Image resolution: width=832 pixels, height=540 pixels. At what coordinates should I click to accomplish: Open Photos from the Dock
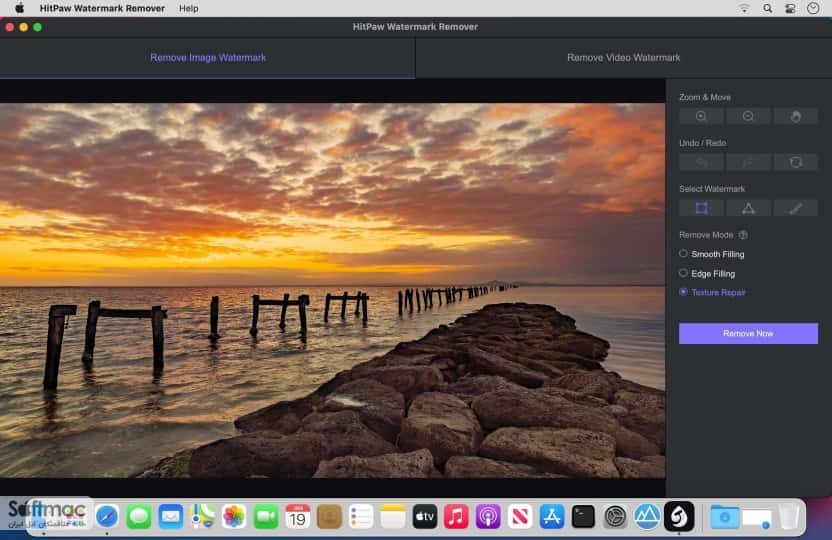234,516
